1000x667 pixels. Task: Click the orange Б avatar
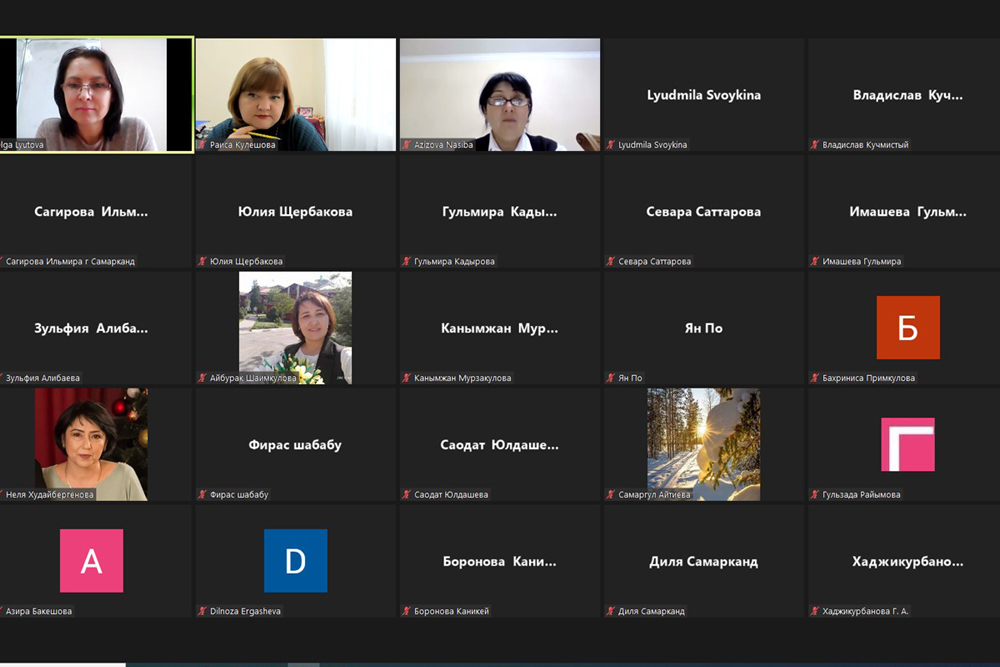point(908,327)
